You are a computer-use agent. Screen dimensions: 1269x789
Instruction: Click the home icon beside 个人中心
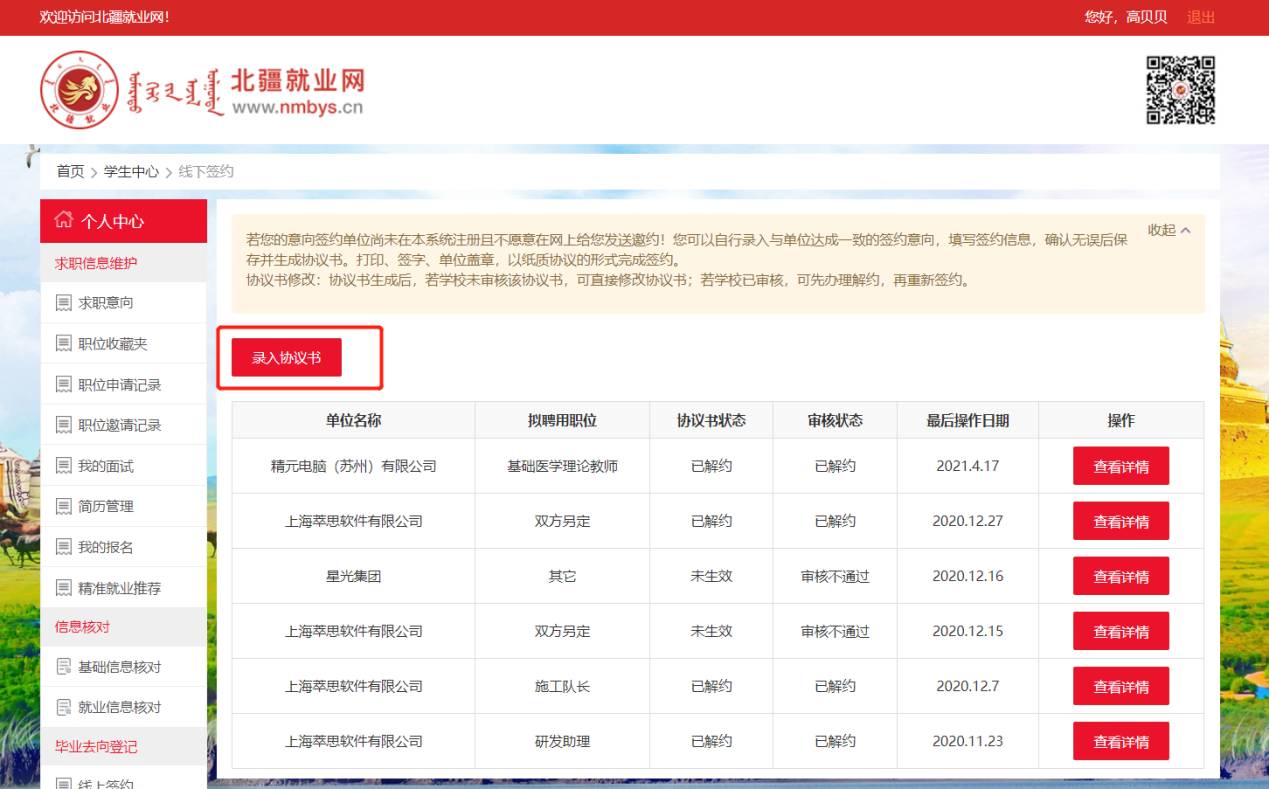pos(64,221)
